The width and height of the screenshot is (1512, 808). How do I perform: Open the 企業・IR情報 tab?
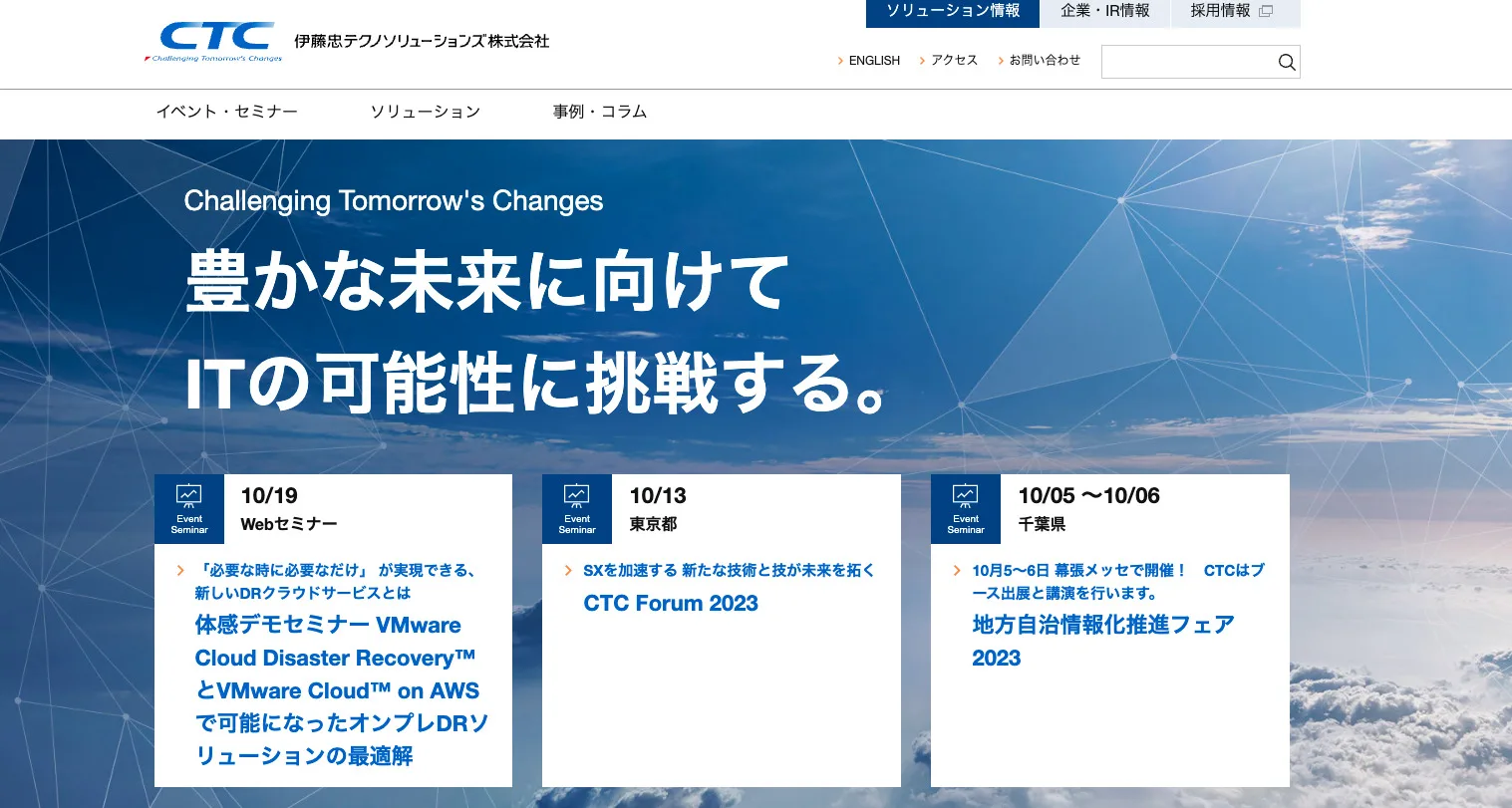pos(1105,13)
